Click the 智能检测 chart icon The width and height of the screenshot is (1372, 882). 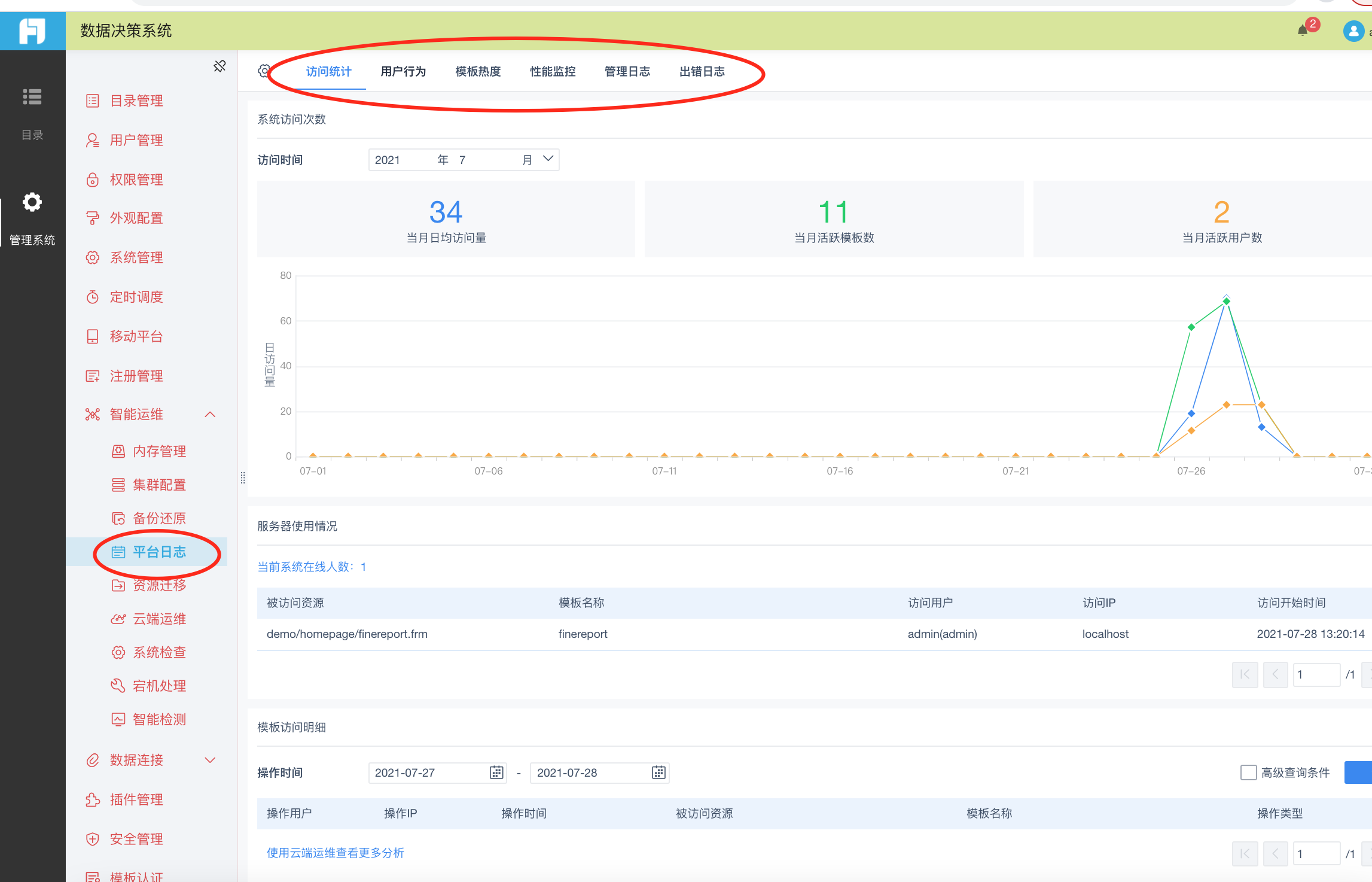(x=118, y=719)
